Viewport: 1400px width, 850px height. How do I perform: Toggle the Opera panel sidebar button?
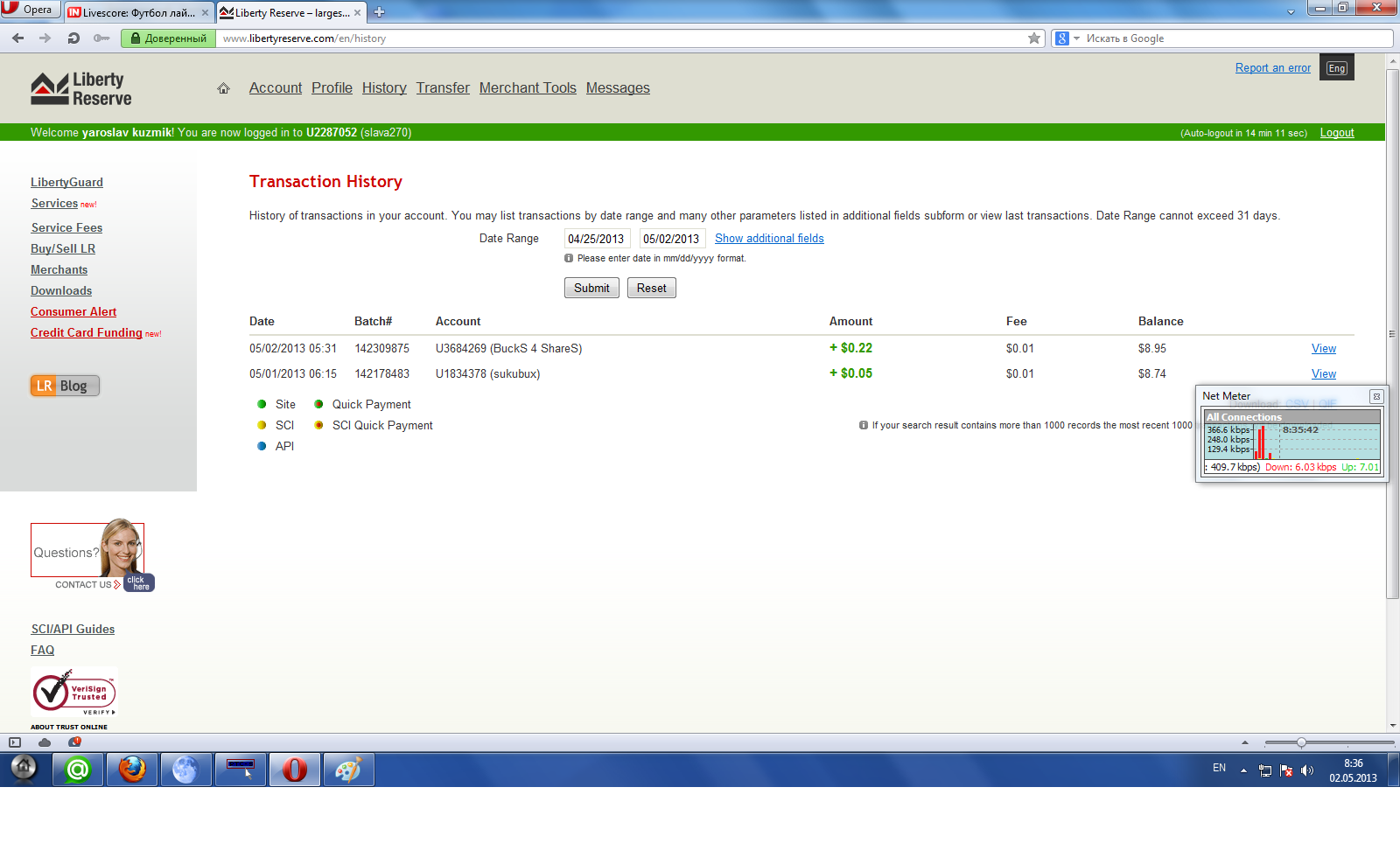[x=15, y=742]
